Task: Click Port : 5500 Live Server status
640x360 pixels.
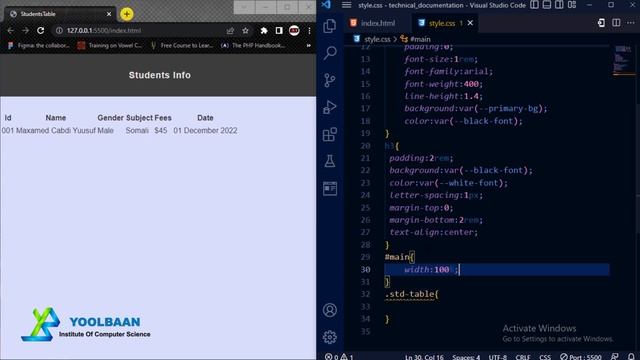Action: tap(580, 357)
